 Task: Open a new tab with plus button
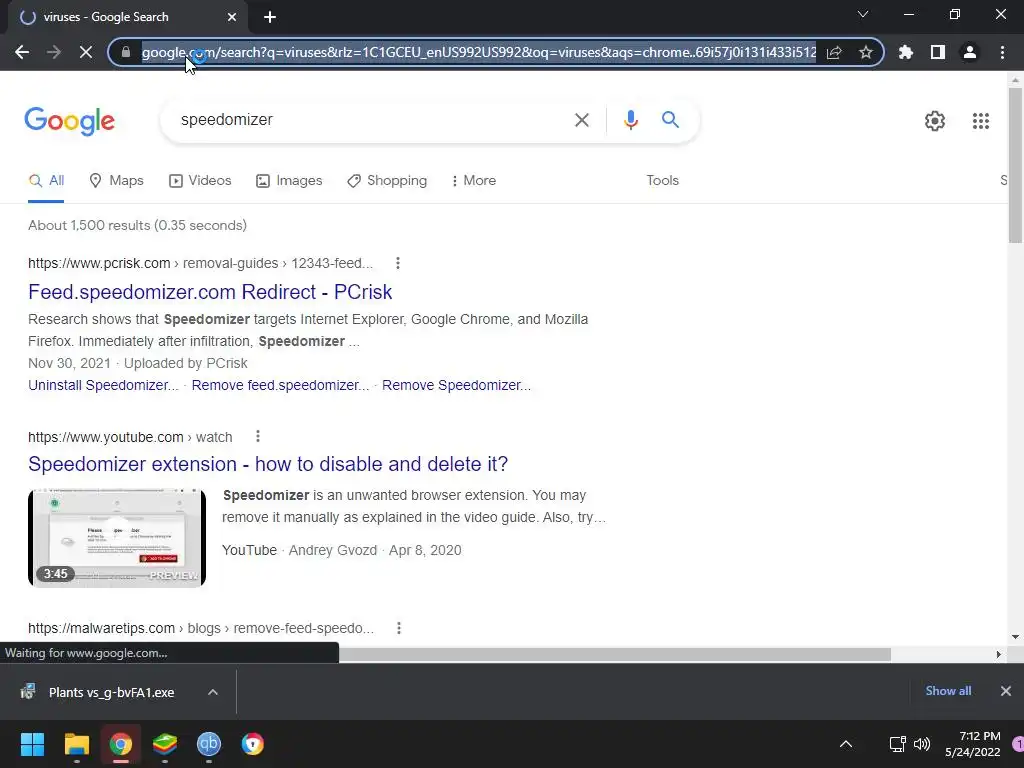pos(270,18)
